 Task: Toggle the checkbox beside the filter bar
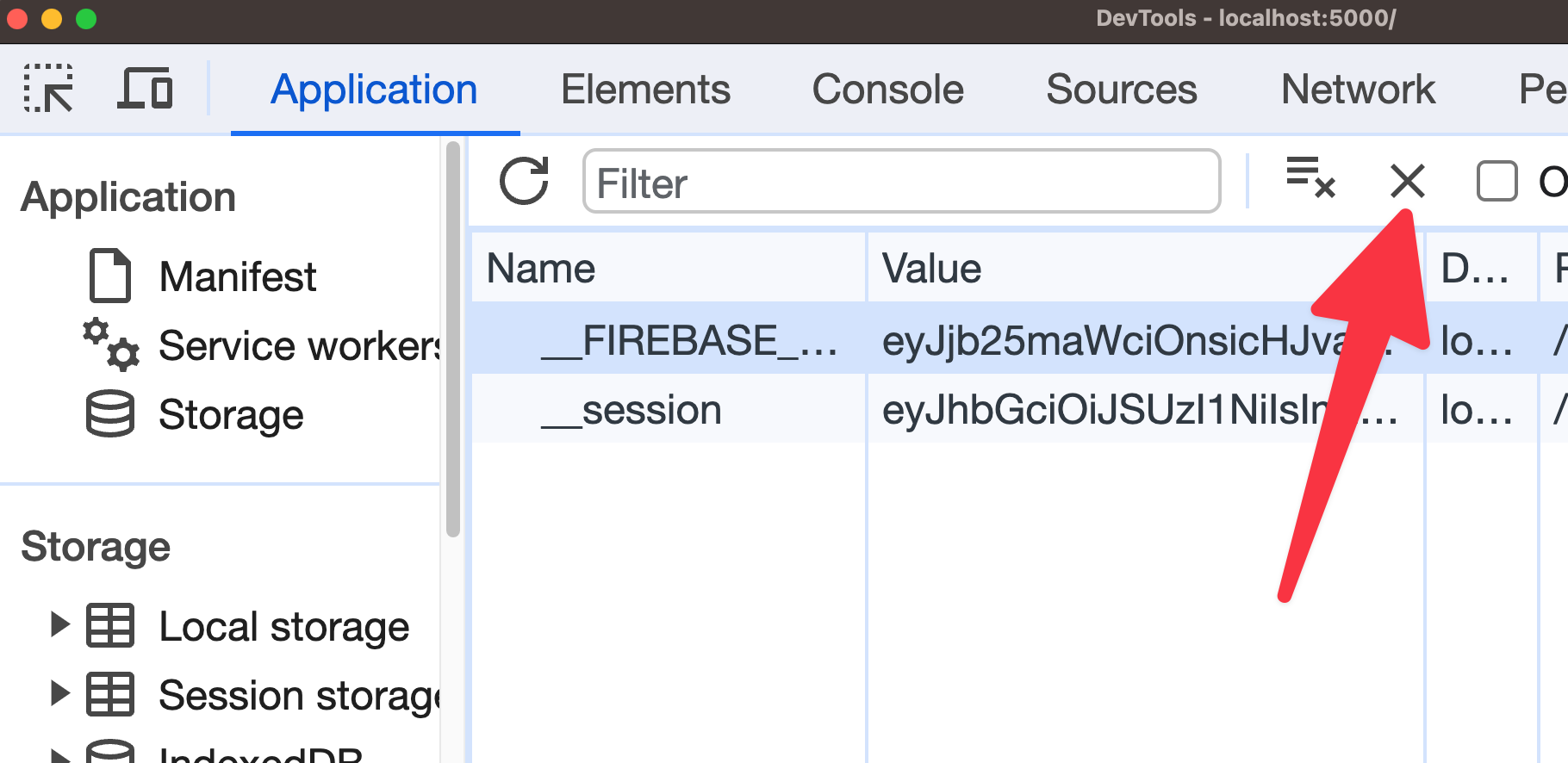pyautogui.click(x=1496, y=182)
